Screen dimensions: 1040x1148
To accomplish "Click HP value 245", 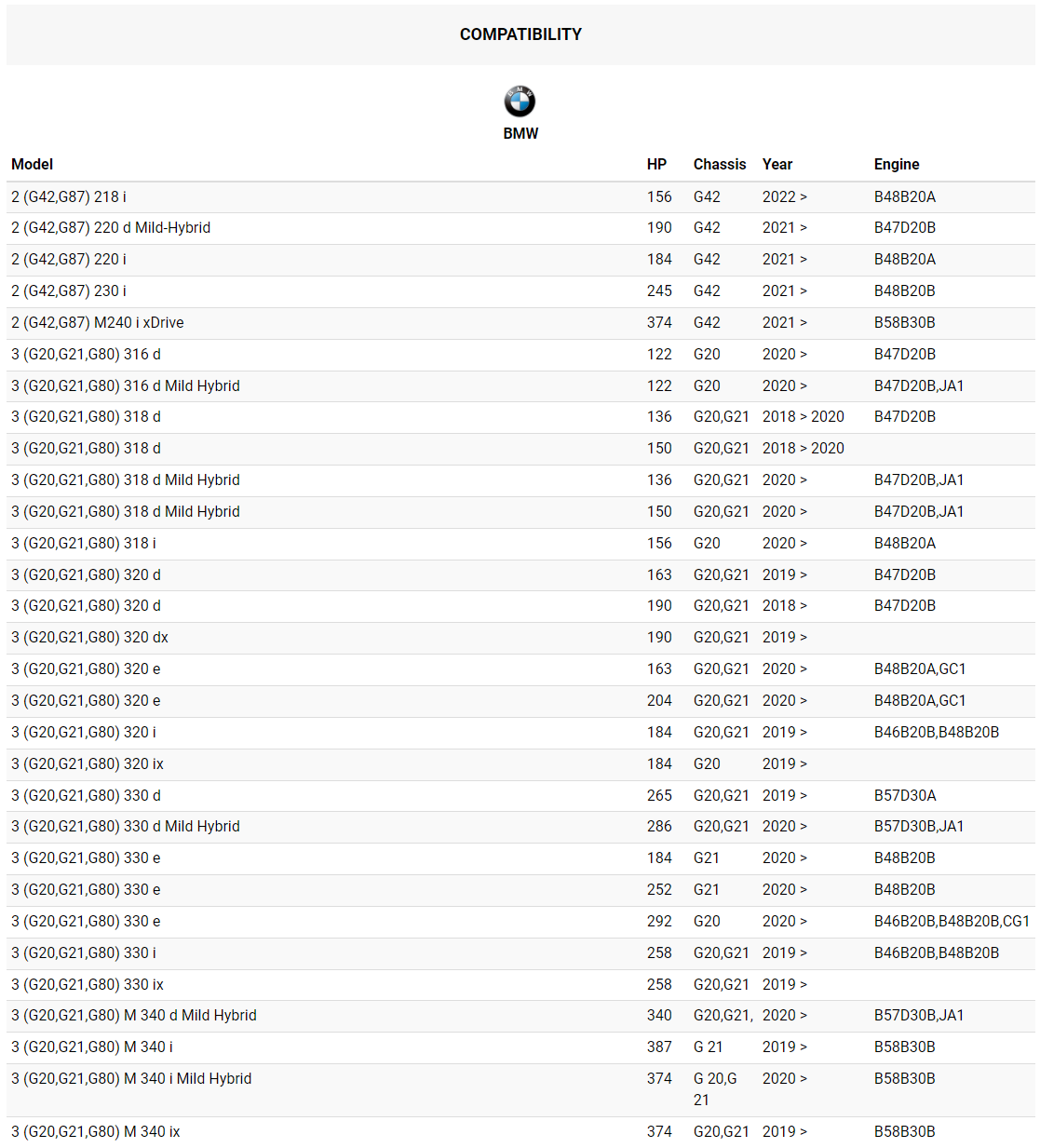I will pos(659,290).
